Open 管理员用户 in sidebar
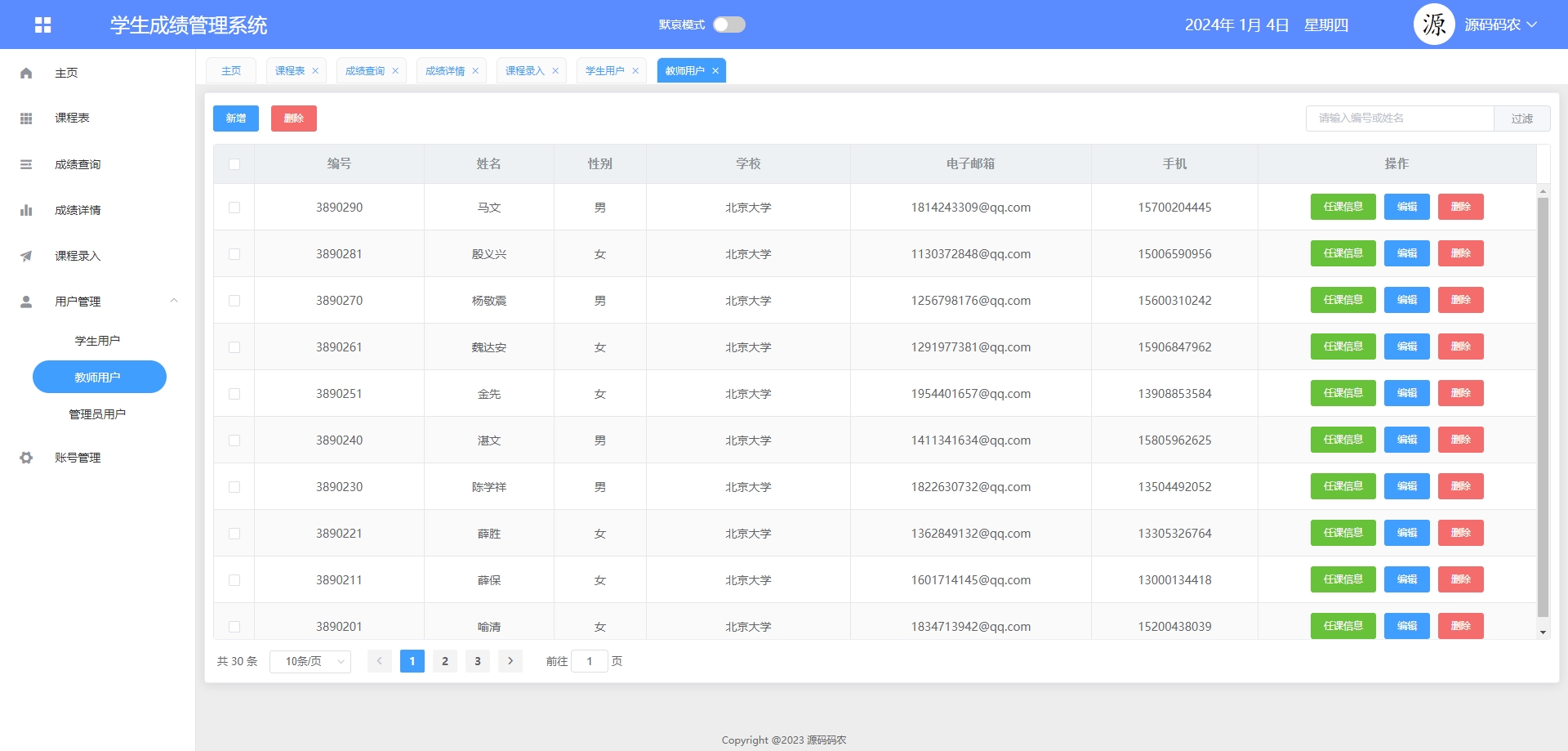 pyautogui.click(x=98, y=414)
